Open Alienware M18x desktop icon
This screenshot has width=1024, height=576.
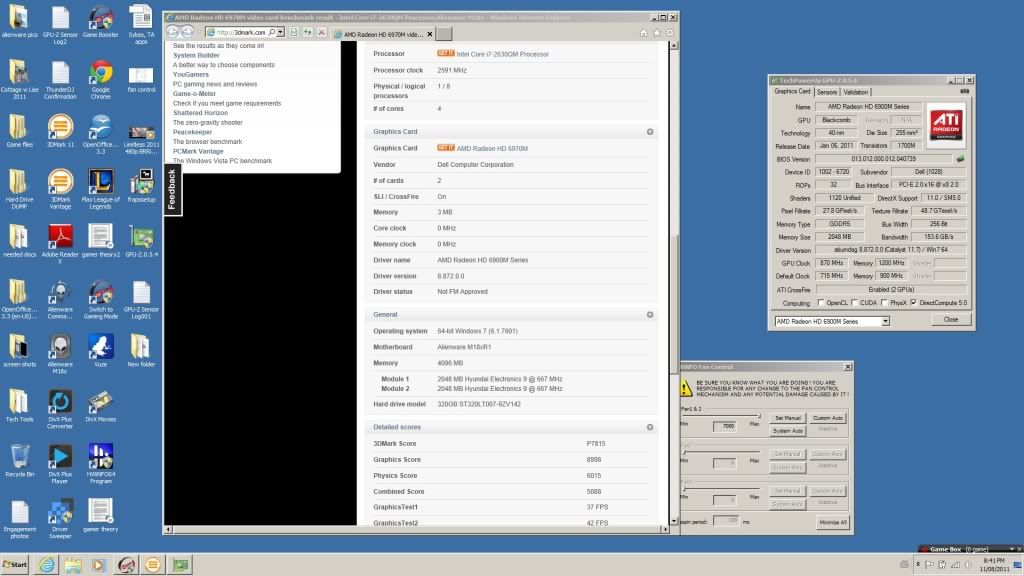(60, 353)
